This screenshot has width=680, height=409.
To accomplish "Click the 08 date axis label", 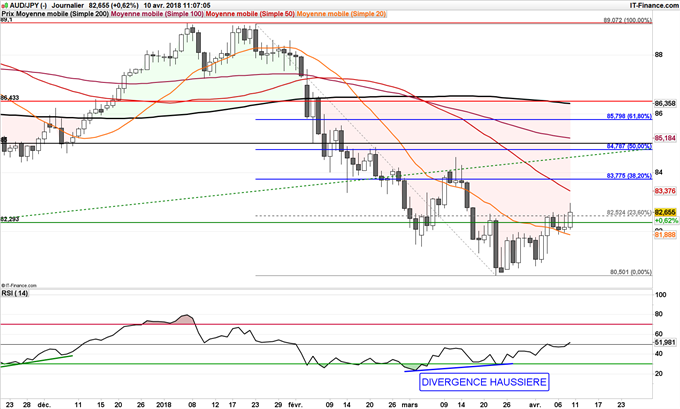I will [193, 405].
